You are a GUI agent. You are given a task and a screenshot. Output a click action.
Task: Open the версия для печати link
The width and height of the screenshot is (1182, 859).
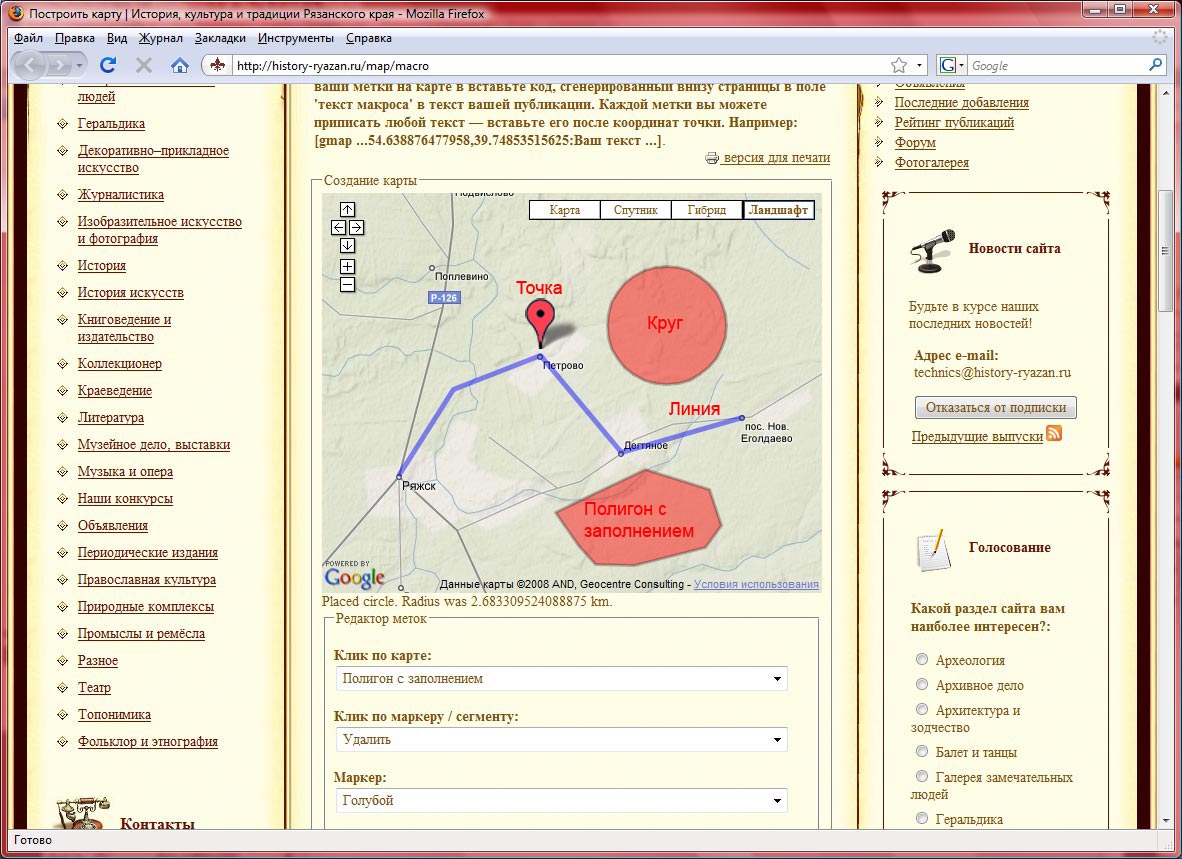776,158
